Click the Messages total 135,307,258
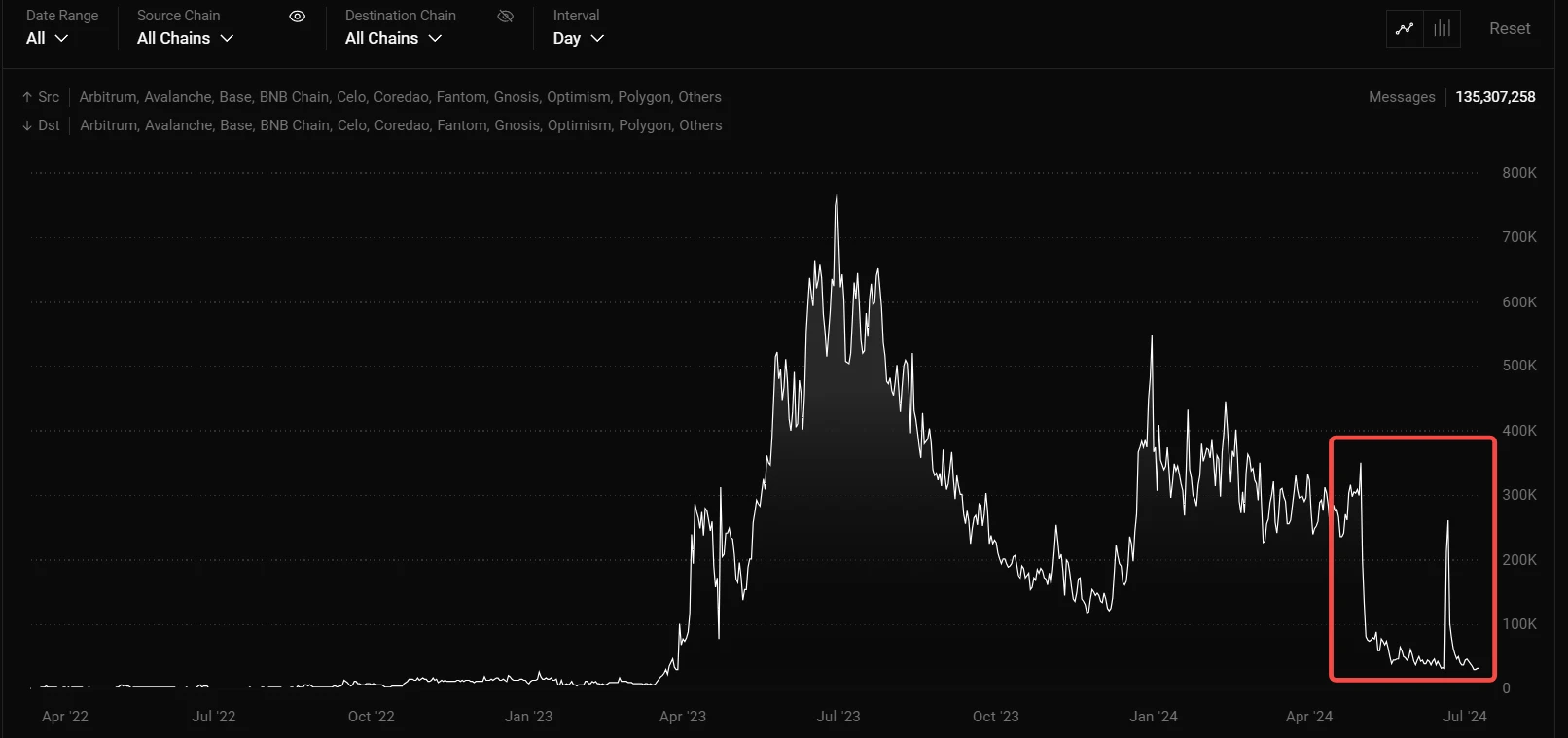The width and height of the screenshot is (1568, 738). [1495, 97]
